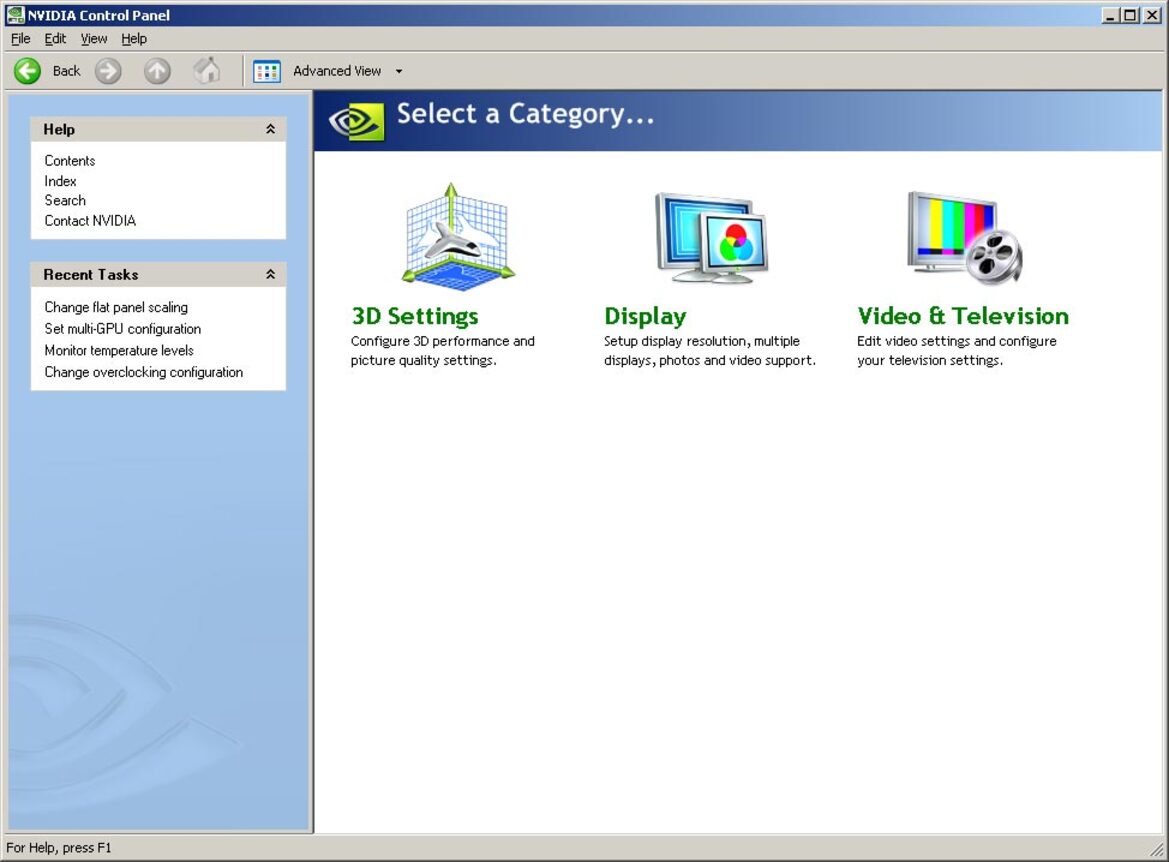
Task: Open Change flat panel scaling task
Action: 116,307
